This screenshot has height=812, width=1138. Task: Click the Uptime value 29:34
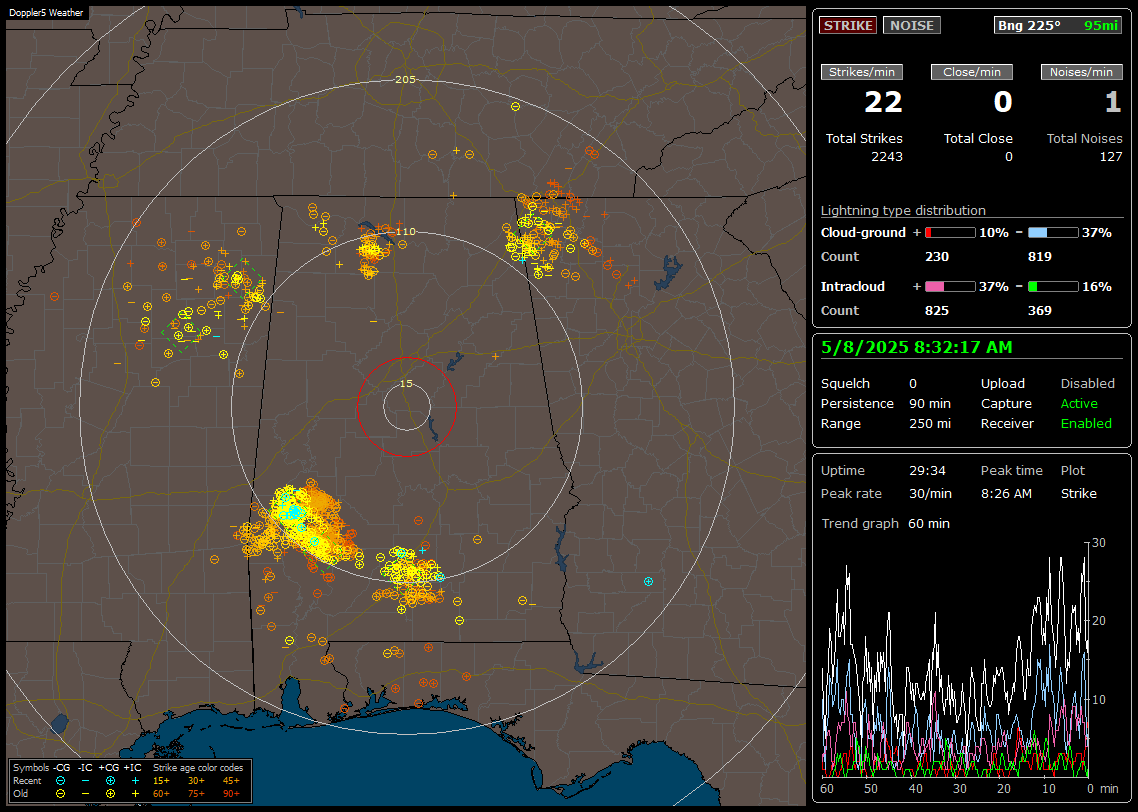point(928,471)
